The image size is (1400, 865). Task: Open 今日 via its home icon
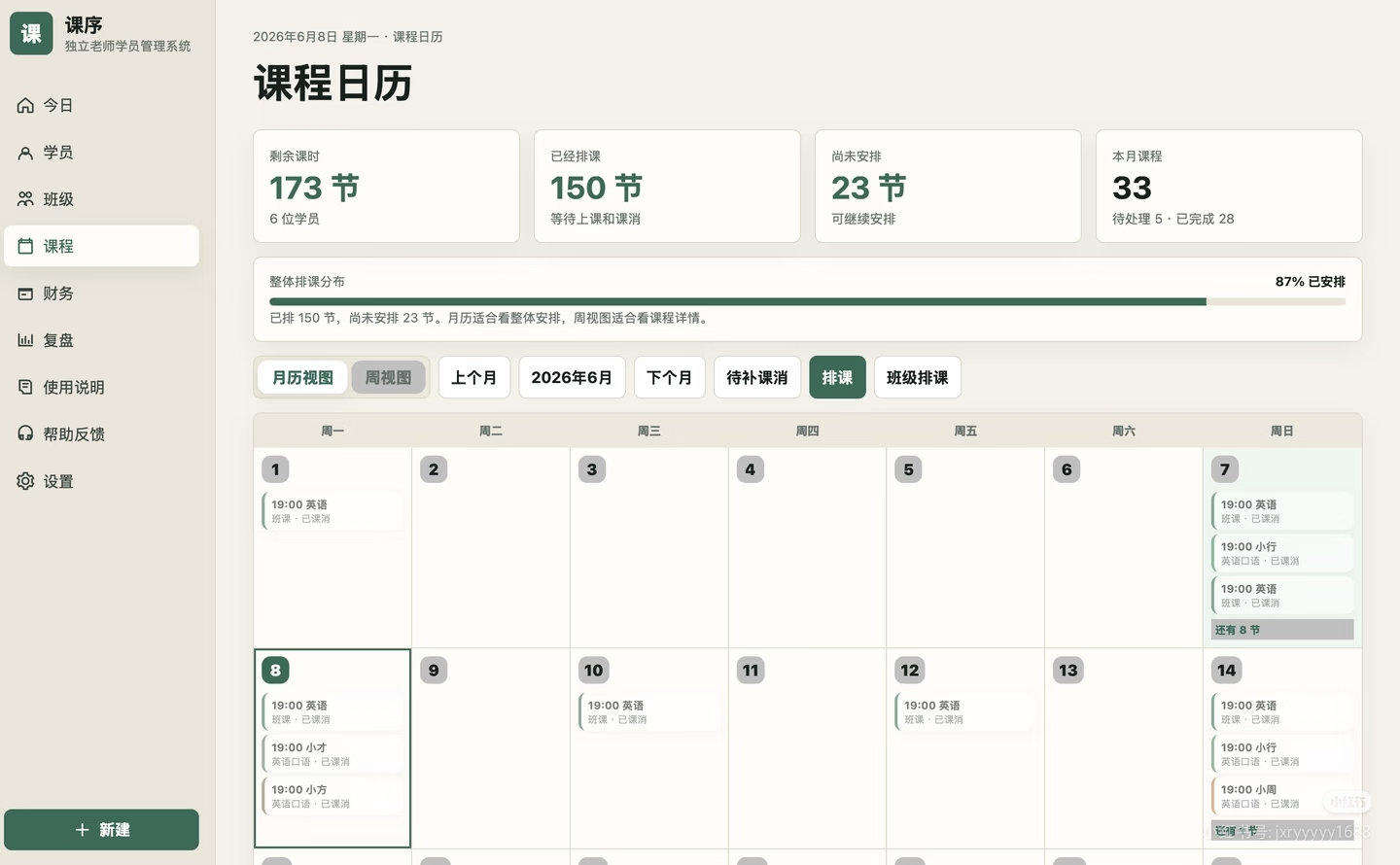[25, 105]
